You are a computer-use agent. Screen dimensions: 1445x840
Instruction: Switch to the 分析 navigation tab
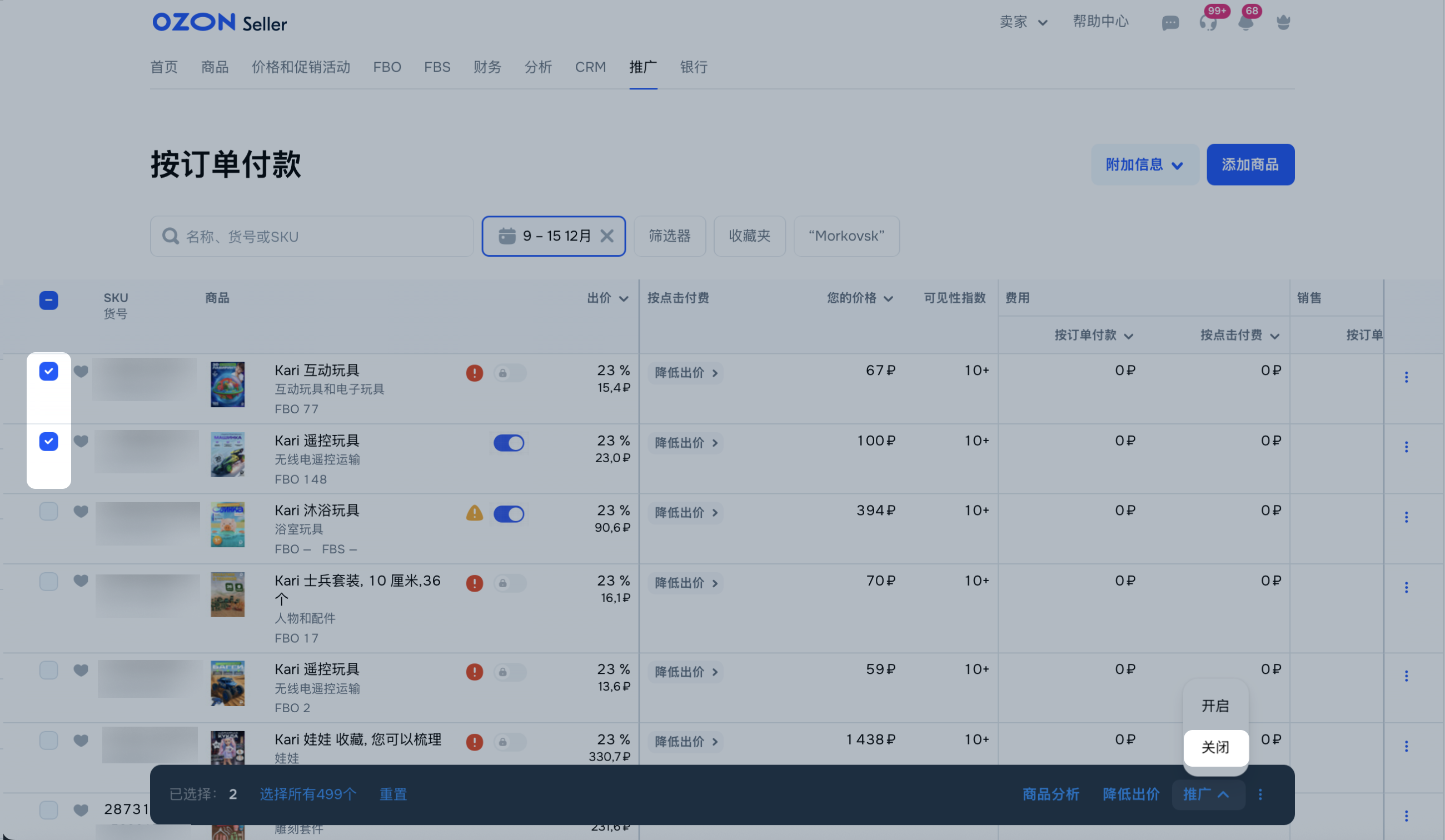tap(537, 67)
